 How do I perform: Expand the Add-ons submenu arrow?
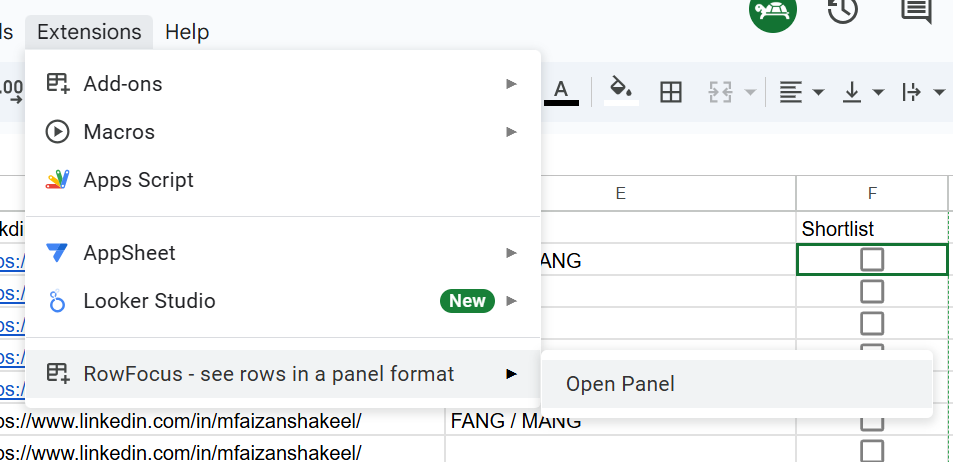(512, 83)
